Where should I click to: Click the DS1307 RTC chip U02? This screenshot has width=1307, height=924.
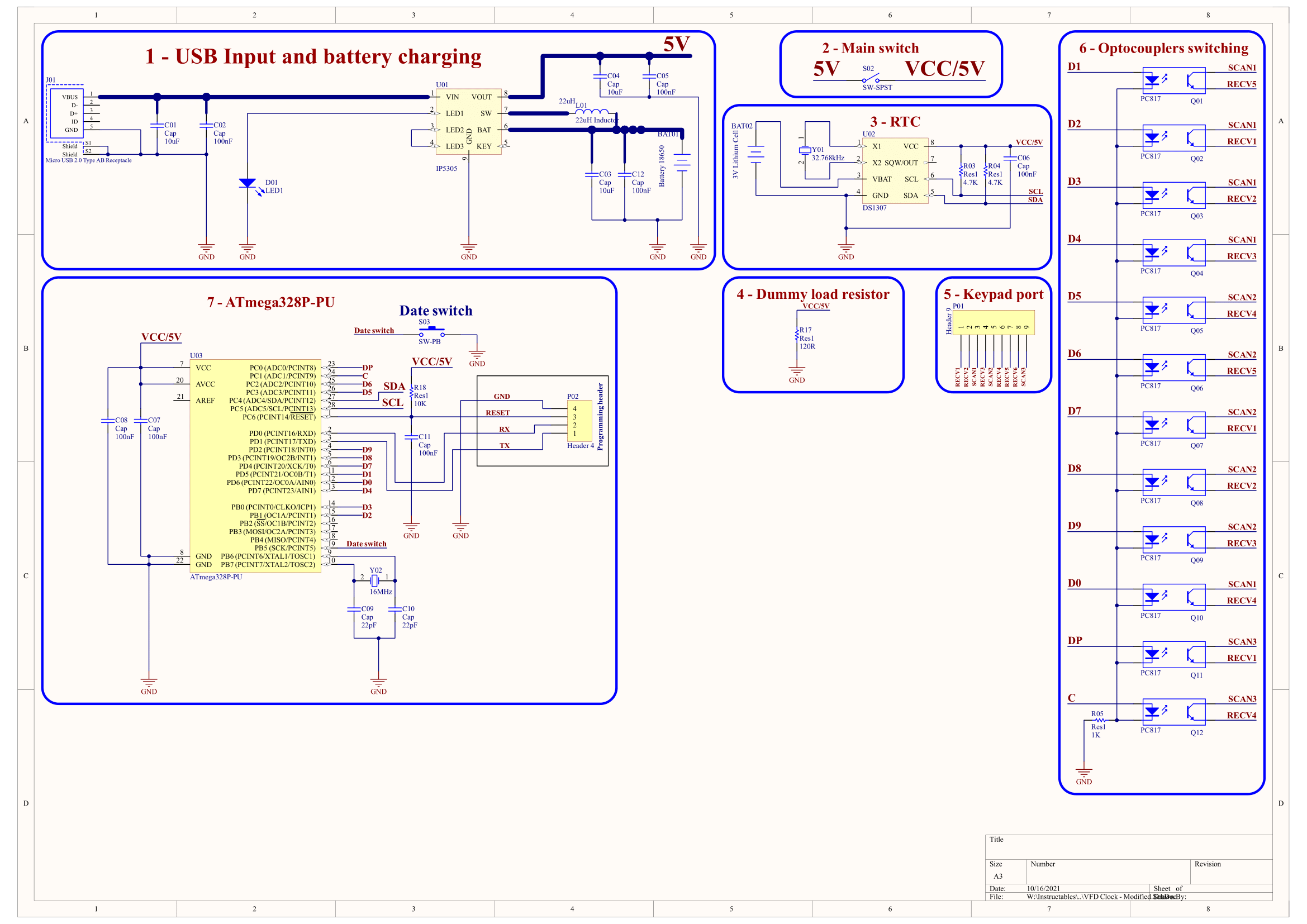pyautogui.click(x=895, y=170)
